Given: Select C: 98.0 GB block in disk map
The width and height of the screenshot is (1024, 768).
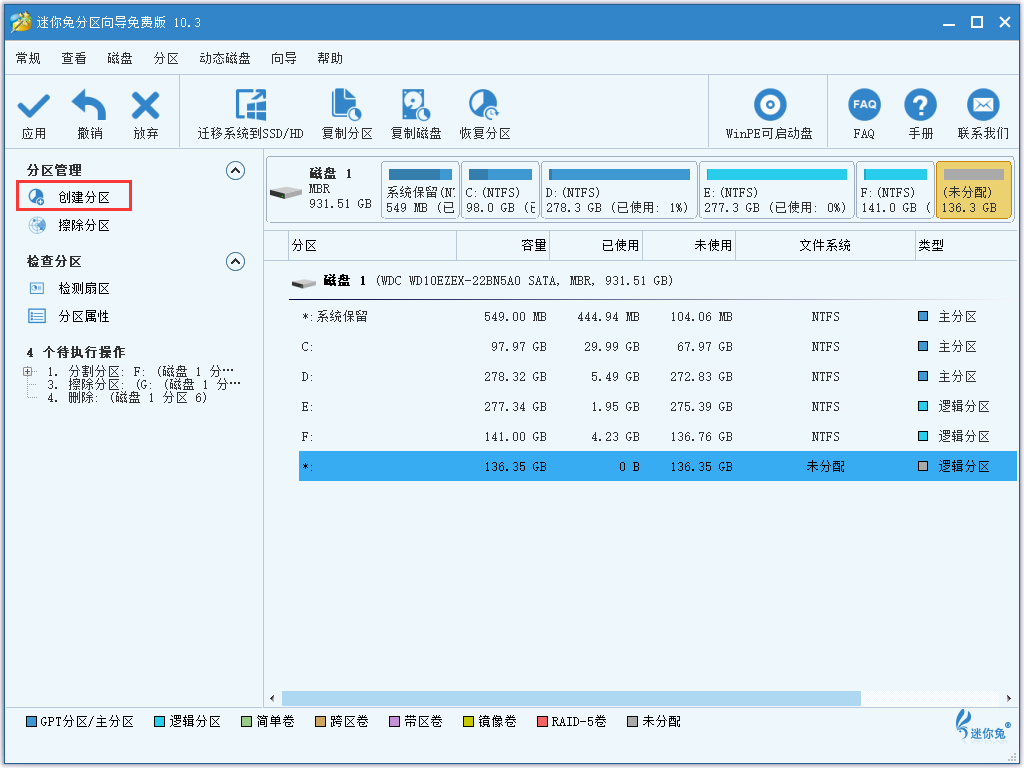Looking at the screenshot, I should click(x=500, y=190).
